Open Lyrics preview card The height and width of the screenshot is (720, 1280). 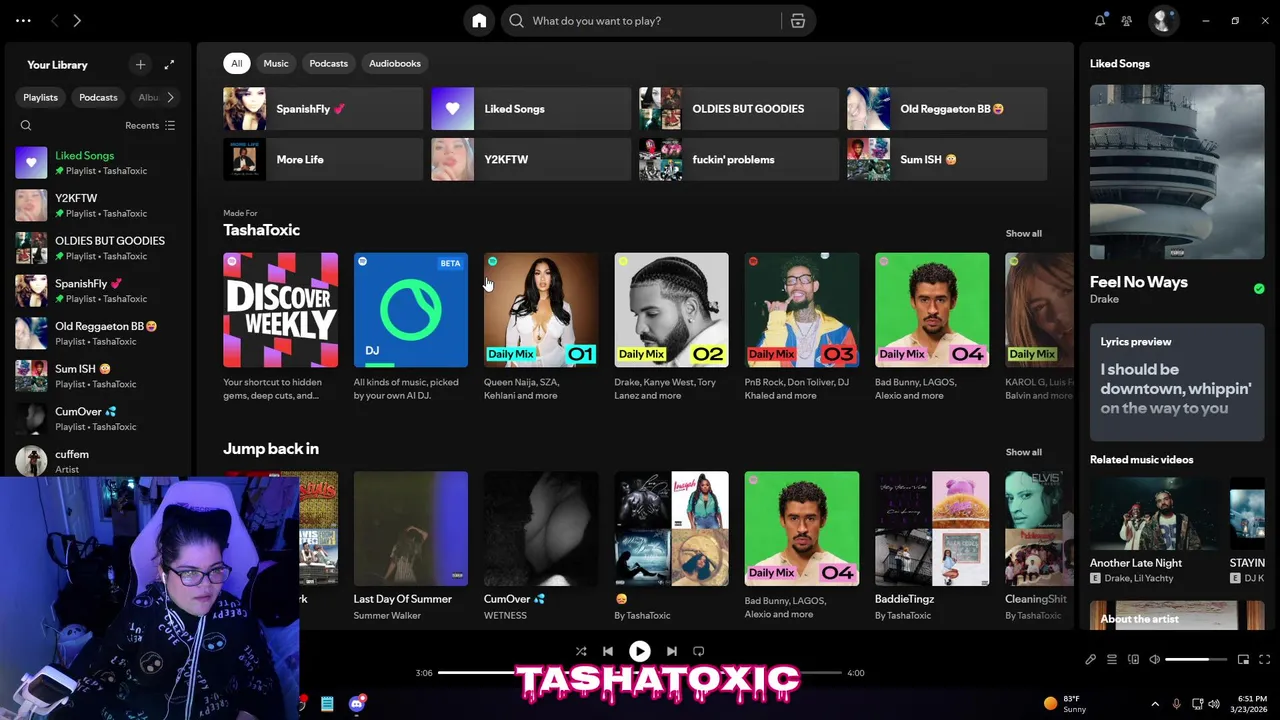(x=1177, y=382)
